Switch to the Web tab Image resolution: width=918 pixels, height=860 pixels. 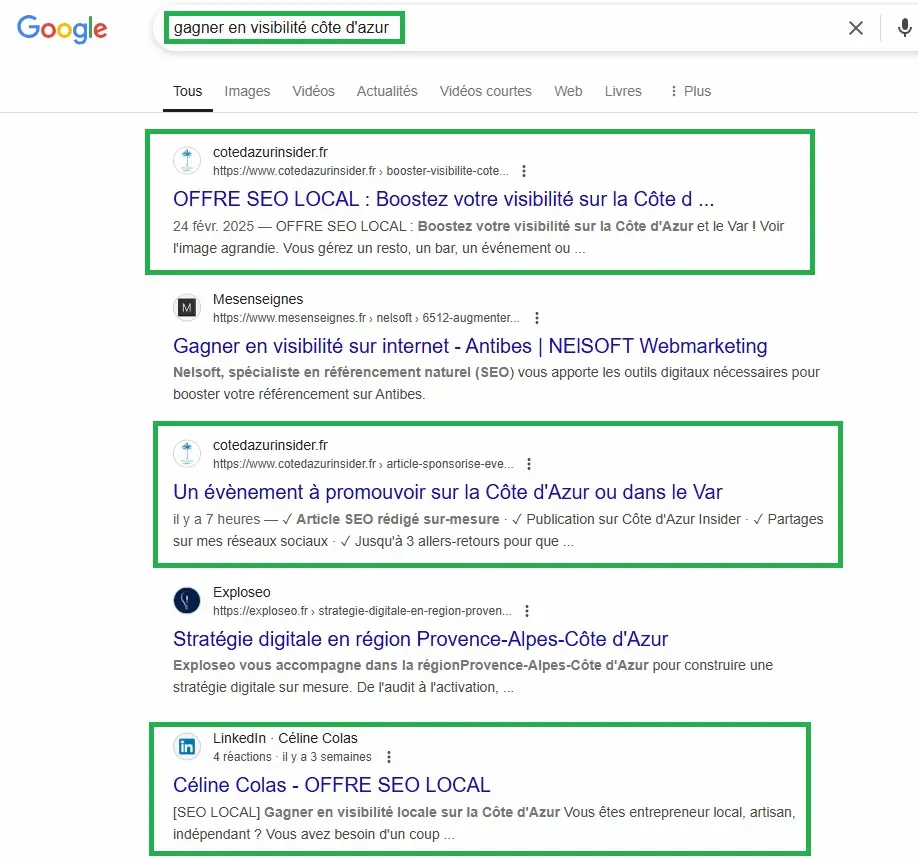coord(568,91)
